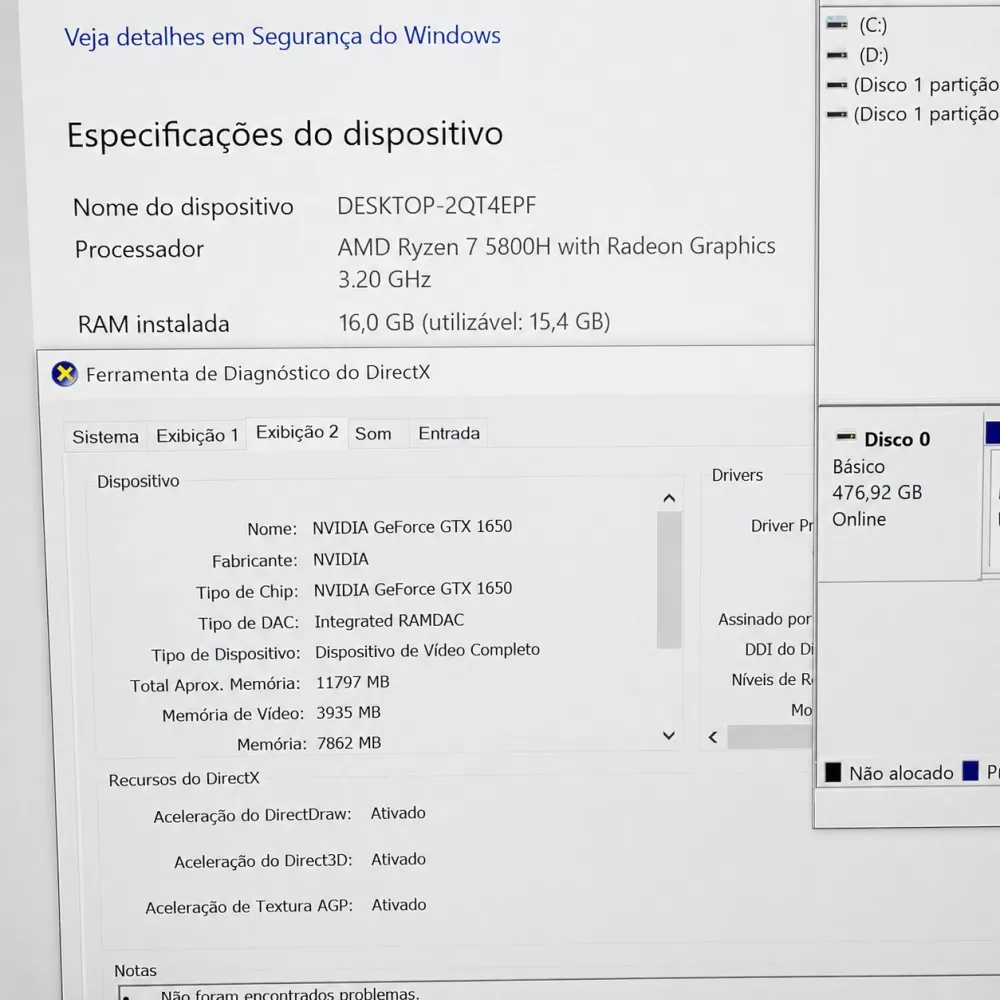Click the DirectX diagnostic tool title icon

pos(64,374)
